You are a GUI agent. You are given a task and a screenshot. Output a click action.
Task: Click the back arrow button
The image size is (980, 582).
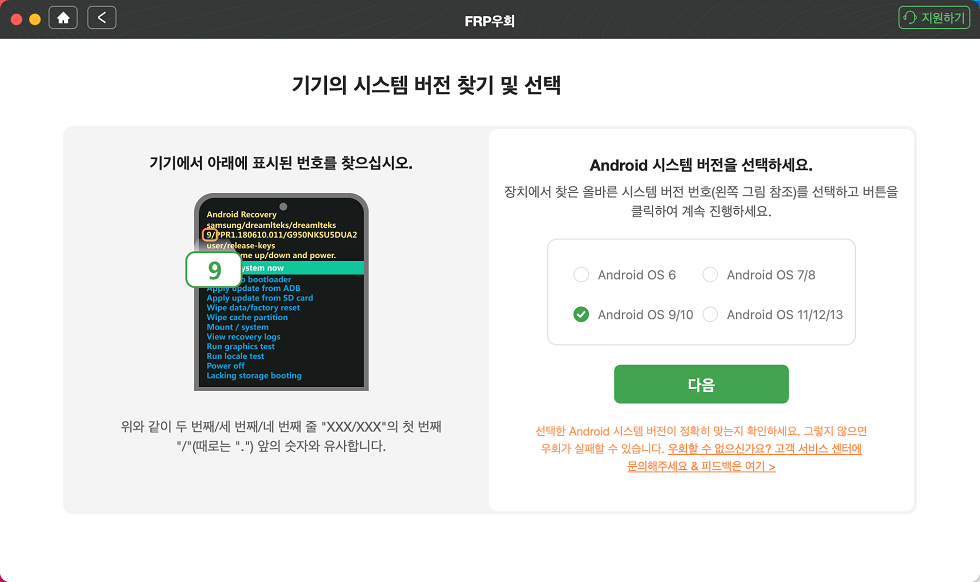tap(101, 18)
